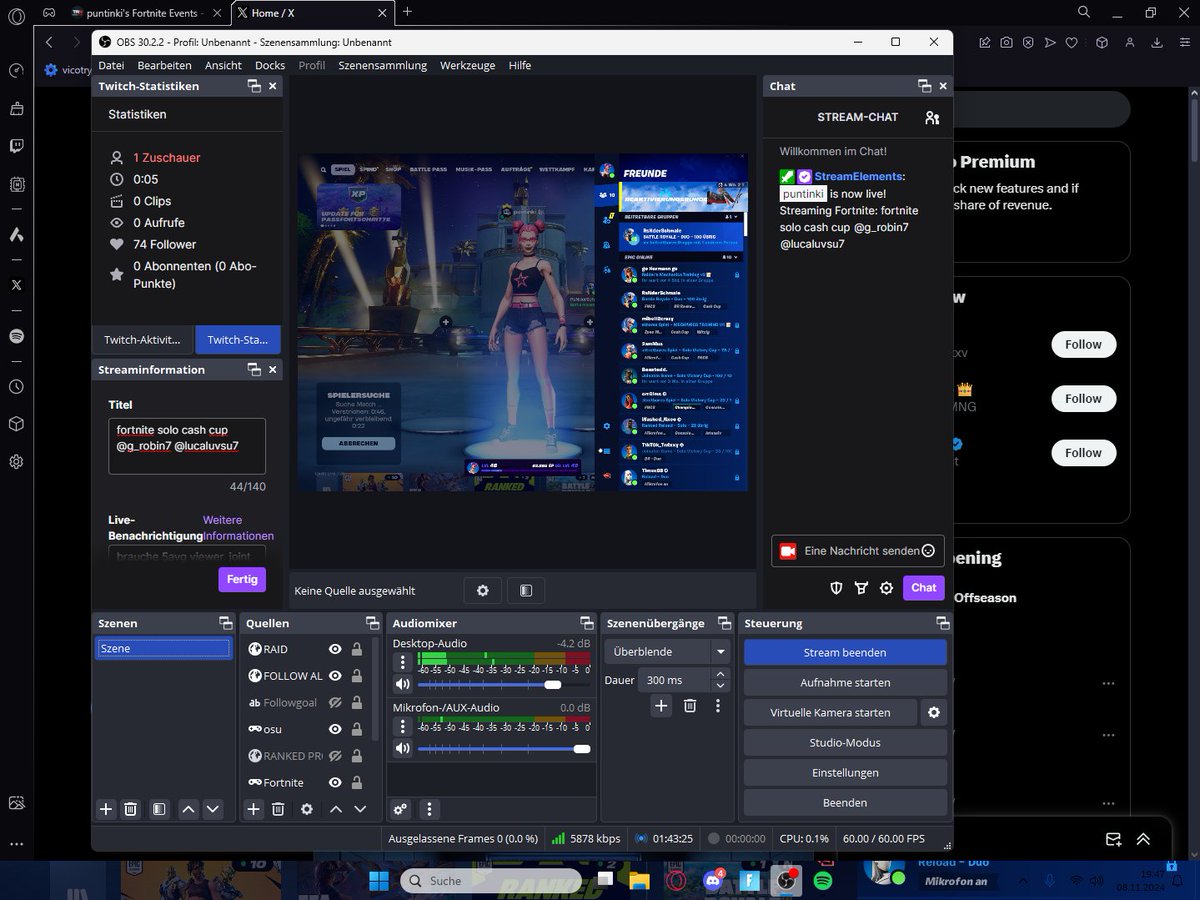Open source properties gear in preview bar

point(482,590)
